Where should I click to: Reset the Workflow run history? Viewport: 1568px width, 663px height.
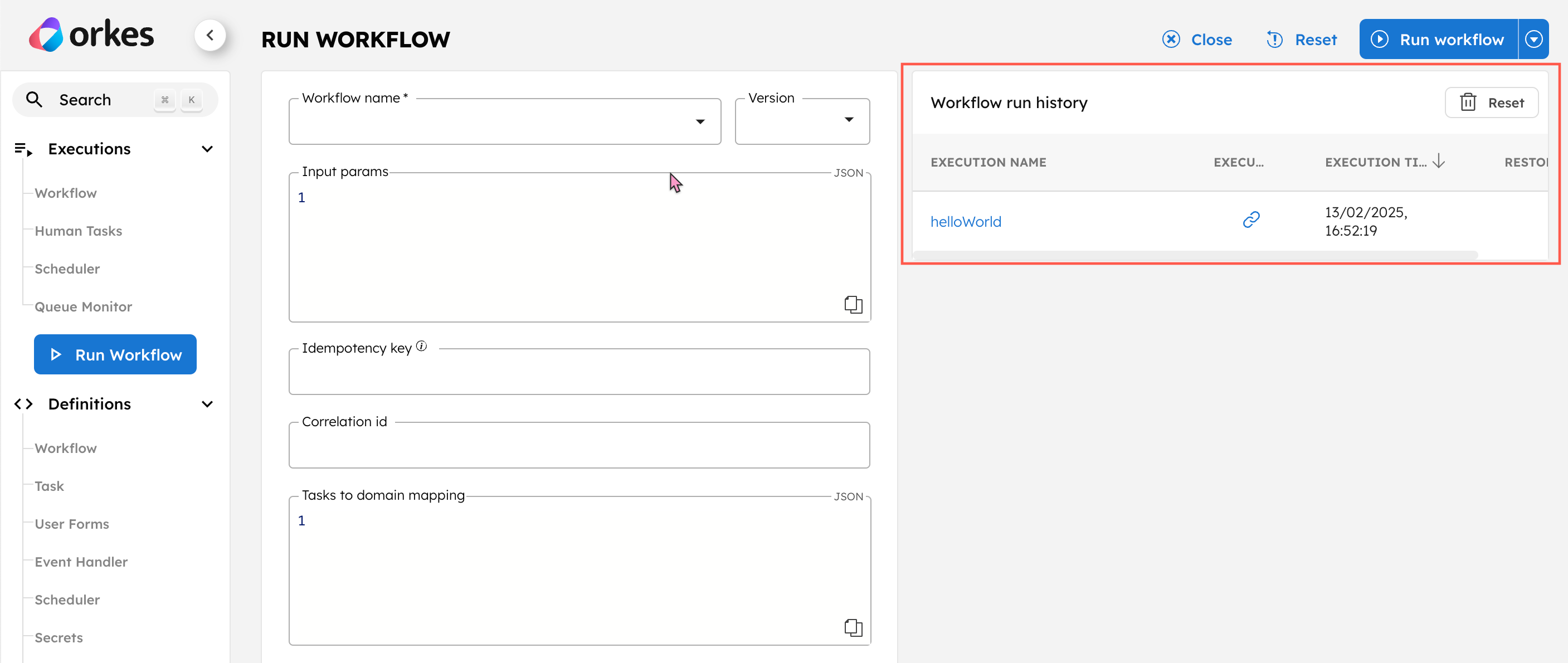(1491, 103)
